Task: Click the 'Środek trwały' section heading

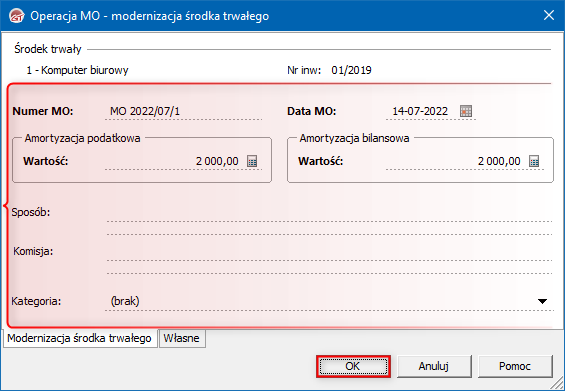Action: pyautogui.click(x=48, y=49)
